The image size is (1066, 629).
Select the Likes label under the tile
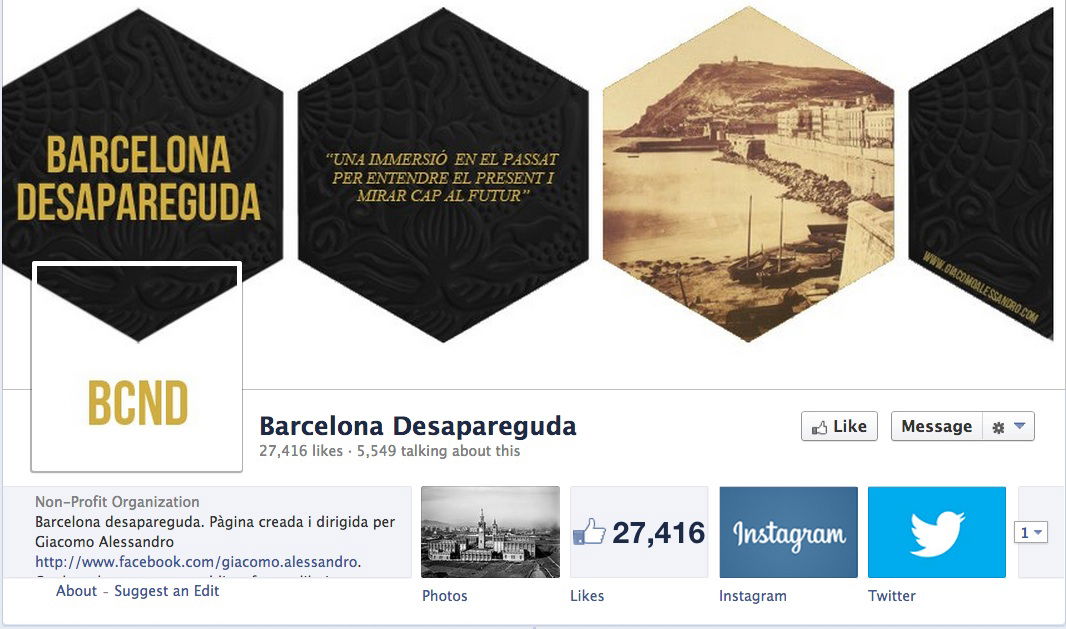[587, 596]
